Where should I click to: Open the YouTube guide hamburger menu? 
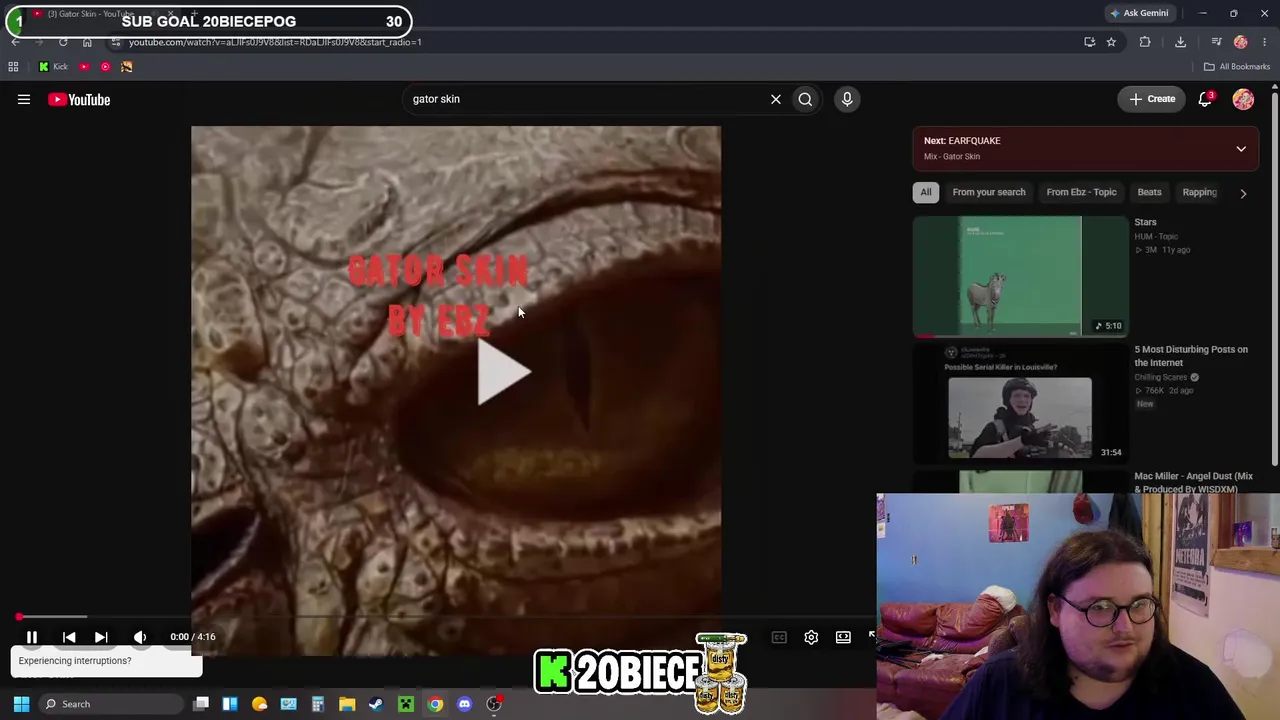24,99
